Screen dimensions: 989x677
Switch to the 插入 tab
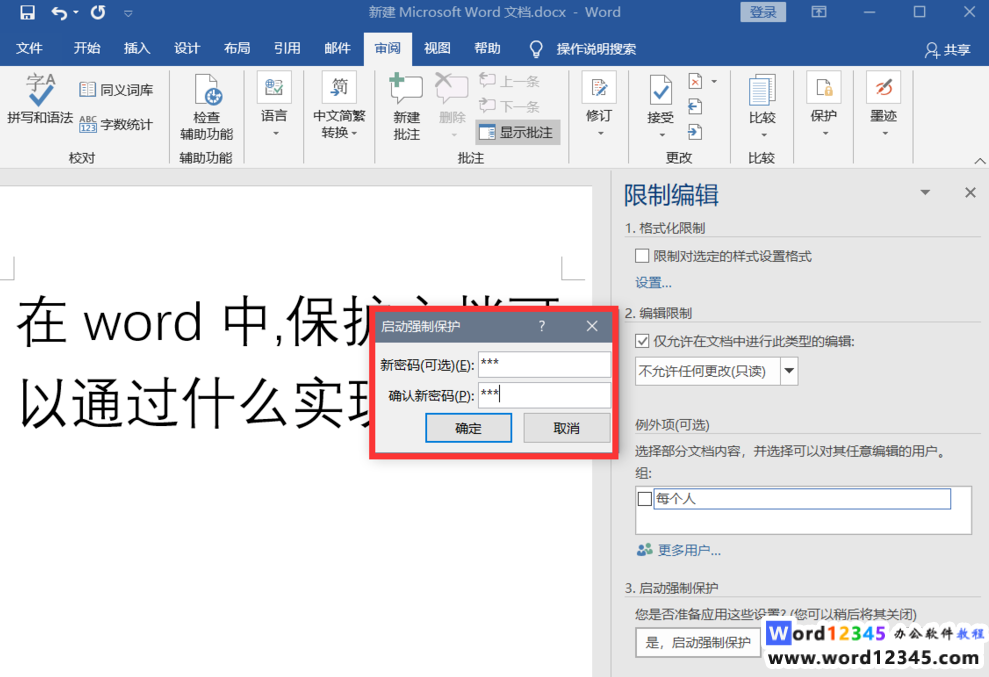pyautogui.click(x=137, y=49)
